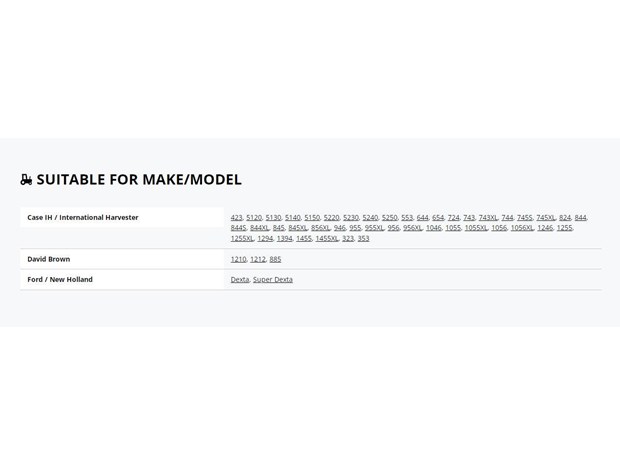Open David Brown 885 model link
Image resolution: width=620 pixels, height=465 pixels.
pos(275,259)
